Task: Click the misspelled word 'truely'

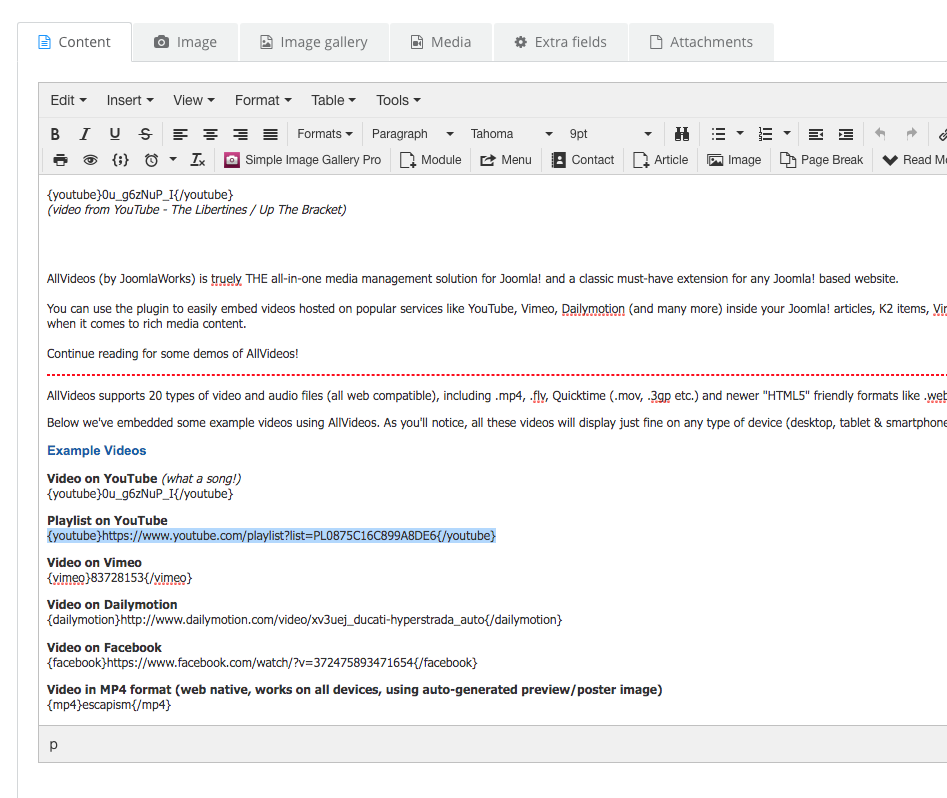Action: (x=226, y=279)
